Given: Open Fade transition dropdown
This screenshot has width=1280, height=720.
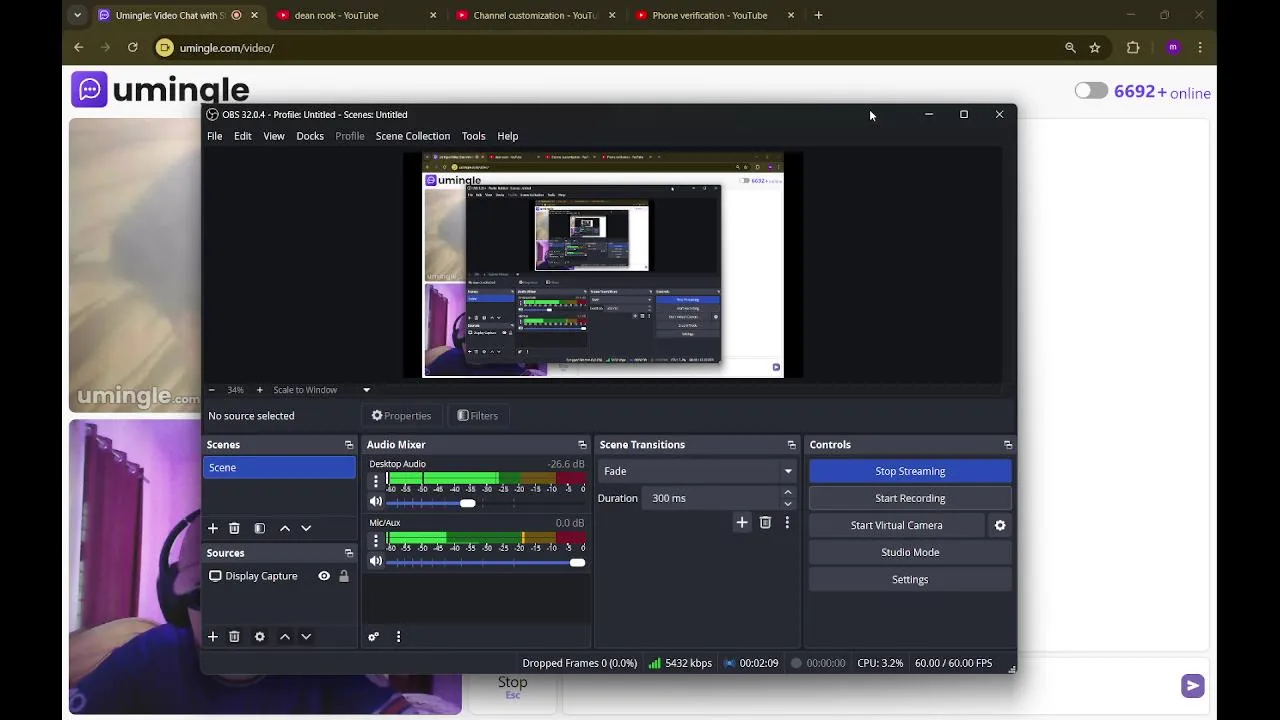Looking at the screenshot, I should click(697, 471).
